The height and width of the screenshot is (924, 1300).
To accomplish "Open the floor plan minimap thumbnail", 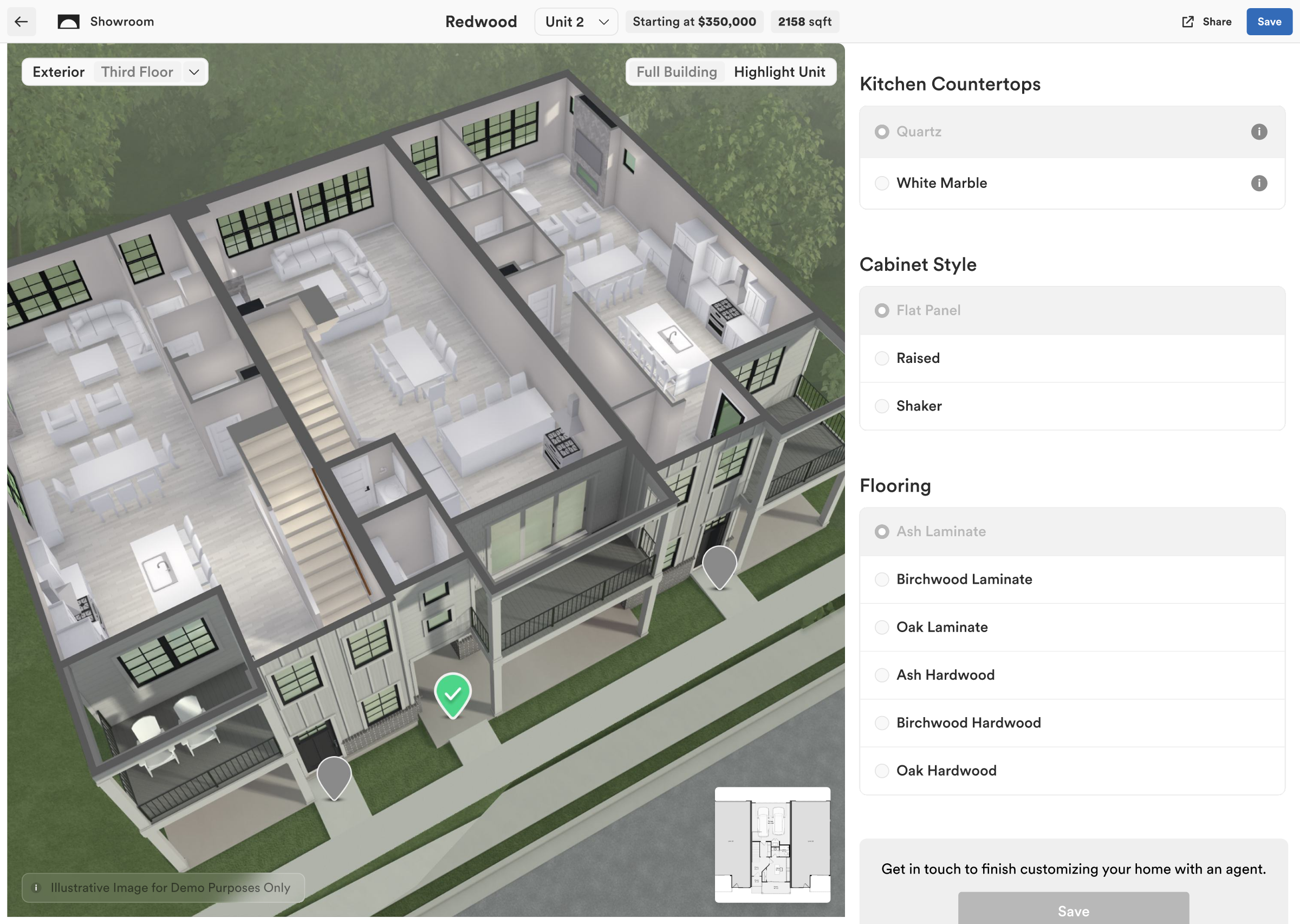I will (772, 844).
